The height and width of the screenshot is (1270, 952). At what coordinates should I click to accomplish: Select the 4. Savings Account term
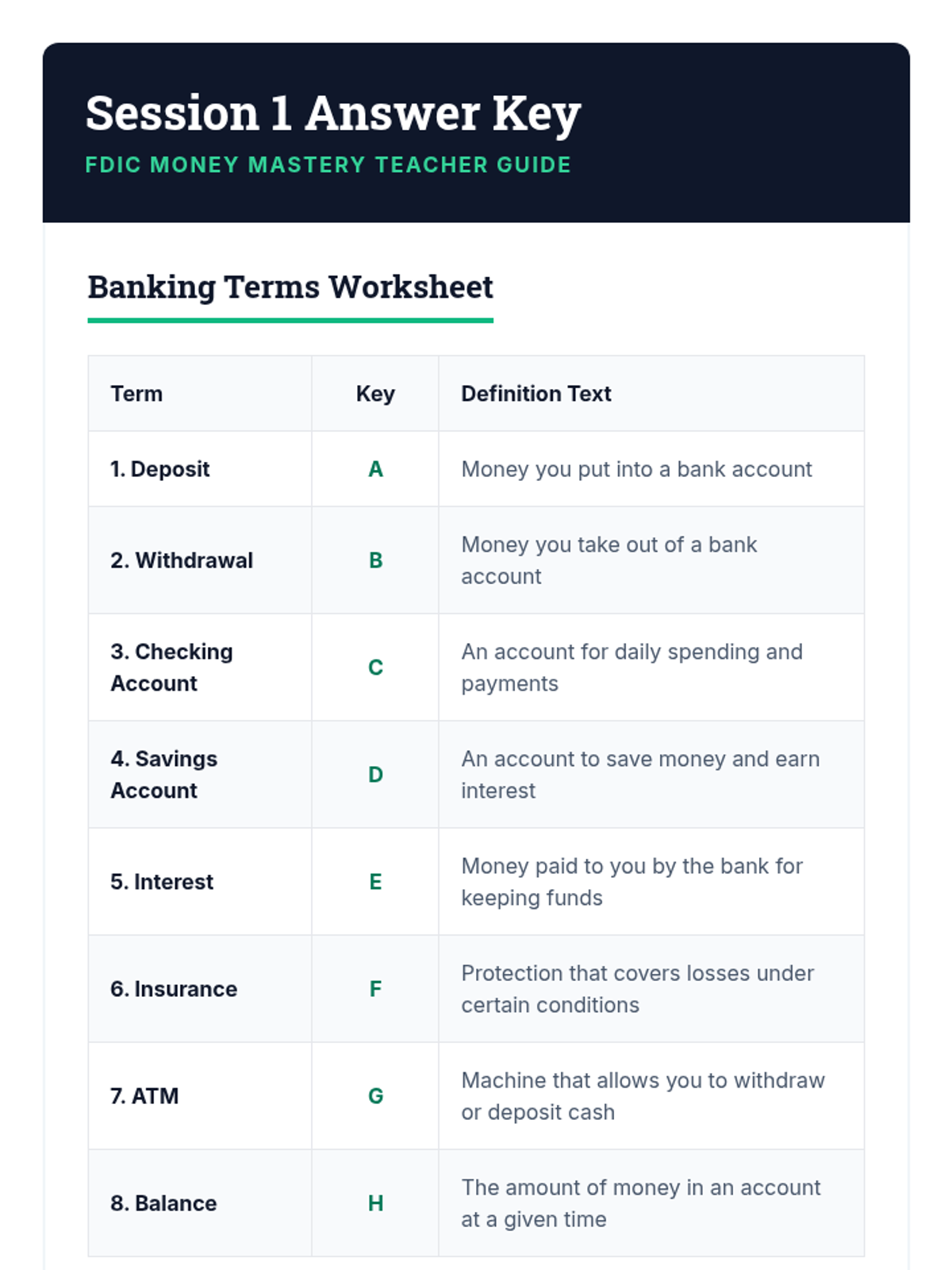(x=163, y=775)
